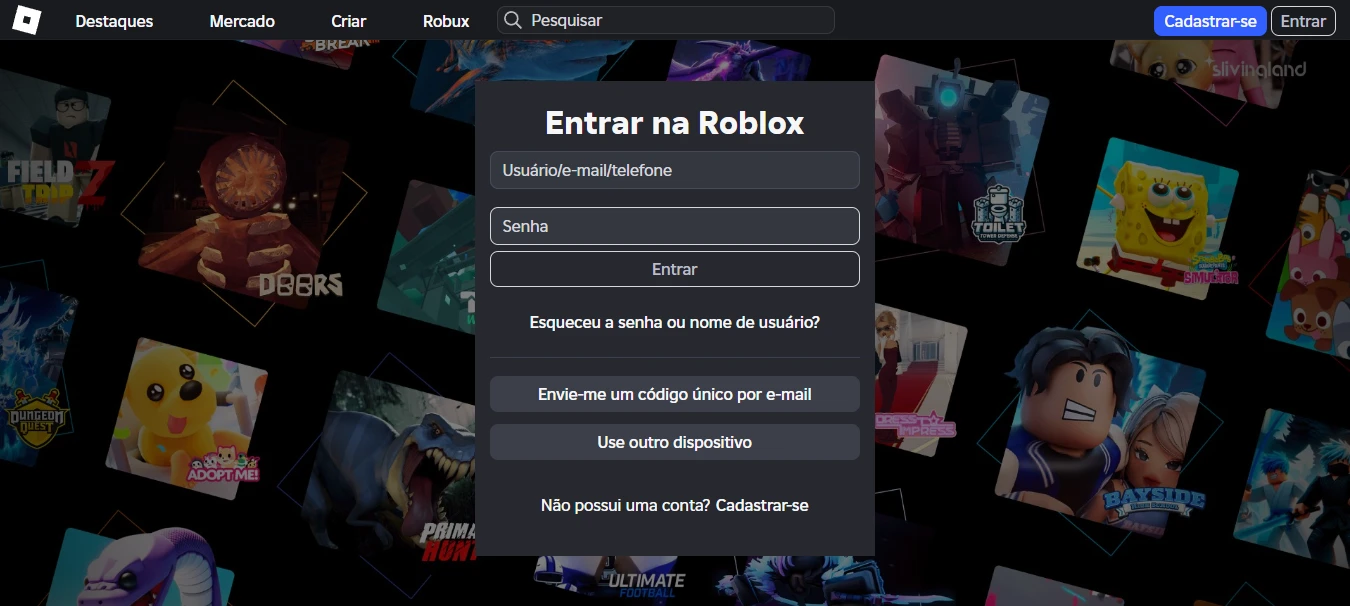Click the blue Cadastrar-se button
This screenshot has height=606, width=1350.
[x=1210, y=20]
